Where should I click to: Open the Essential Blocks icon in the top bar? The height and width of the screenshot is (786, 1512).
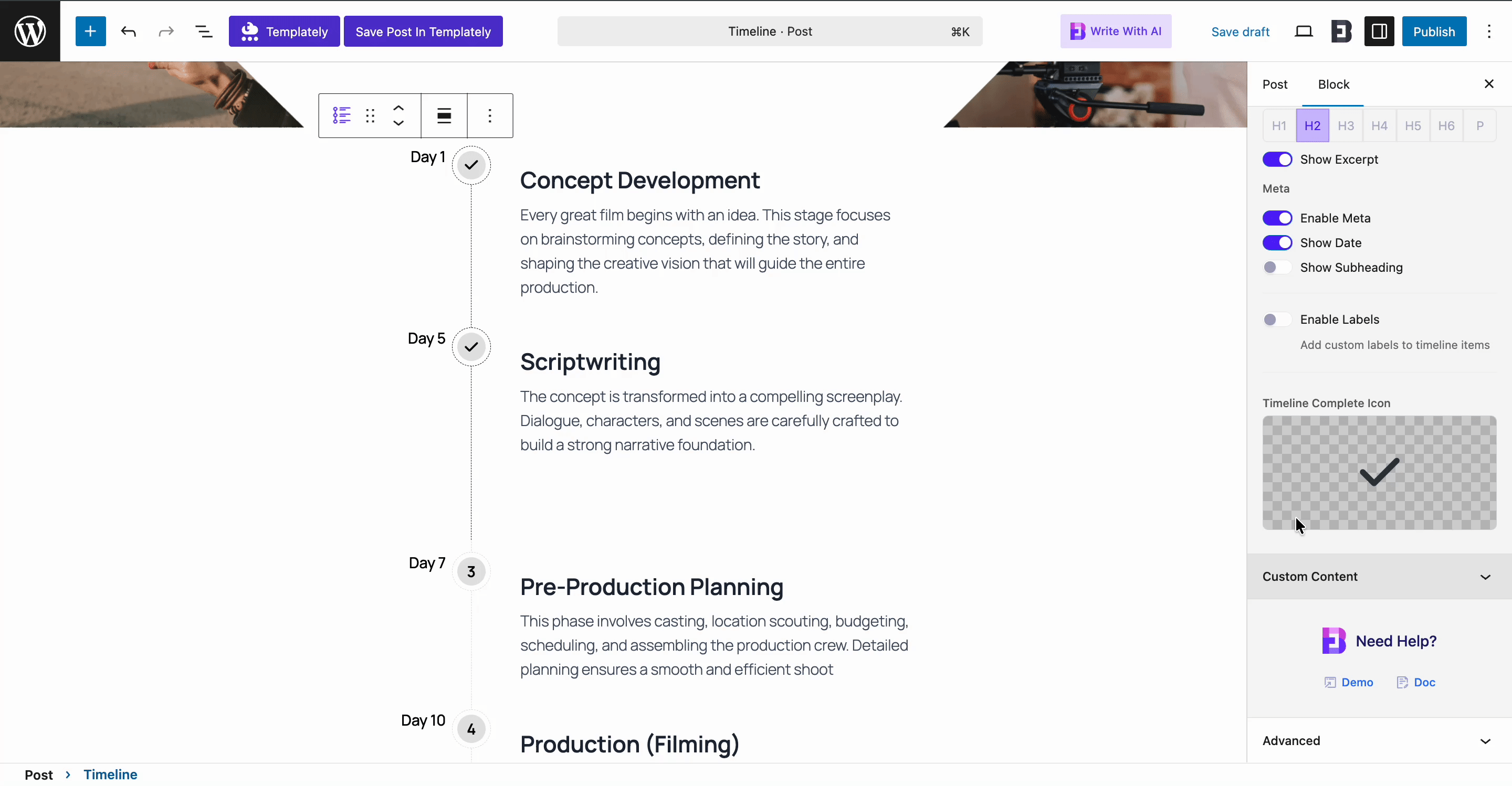tap(1341, 31)
